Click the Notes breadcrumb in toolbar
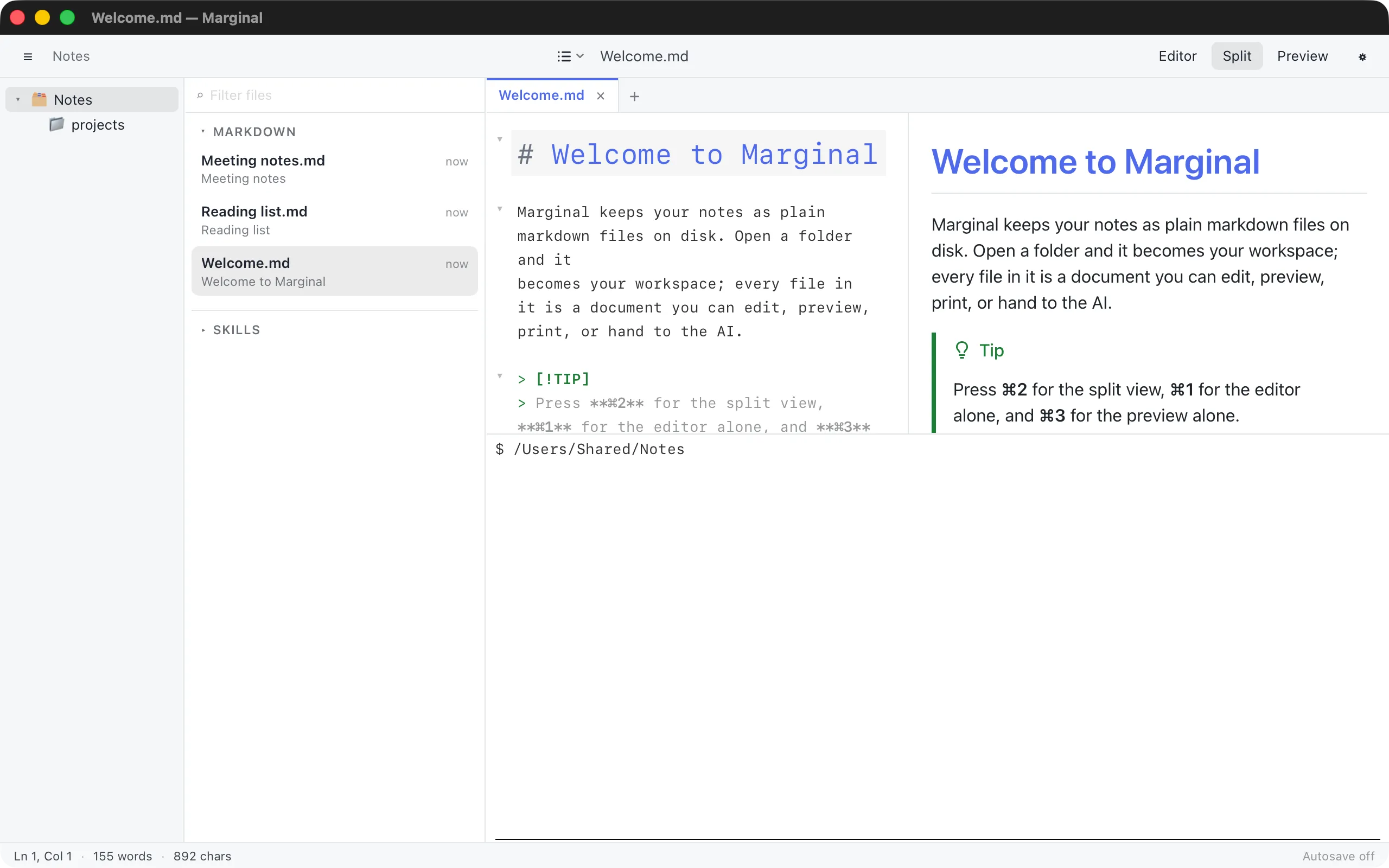Image resolution: width=1389 pixels, height=868 pixels. point(71,56)
